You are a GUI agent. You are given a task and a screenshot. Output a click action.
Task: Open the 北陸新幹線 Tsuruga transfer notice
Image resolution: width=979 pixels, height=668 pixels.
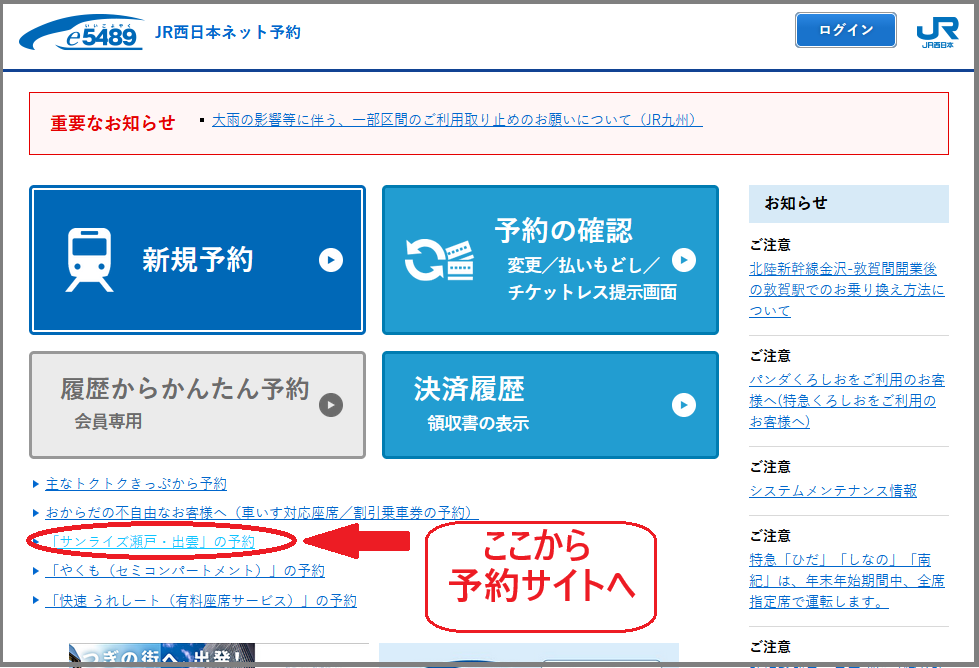pos(846,289)
